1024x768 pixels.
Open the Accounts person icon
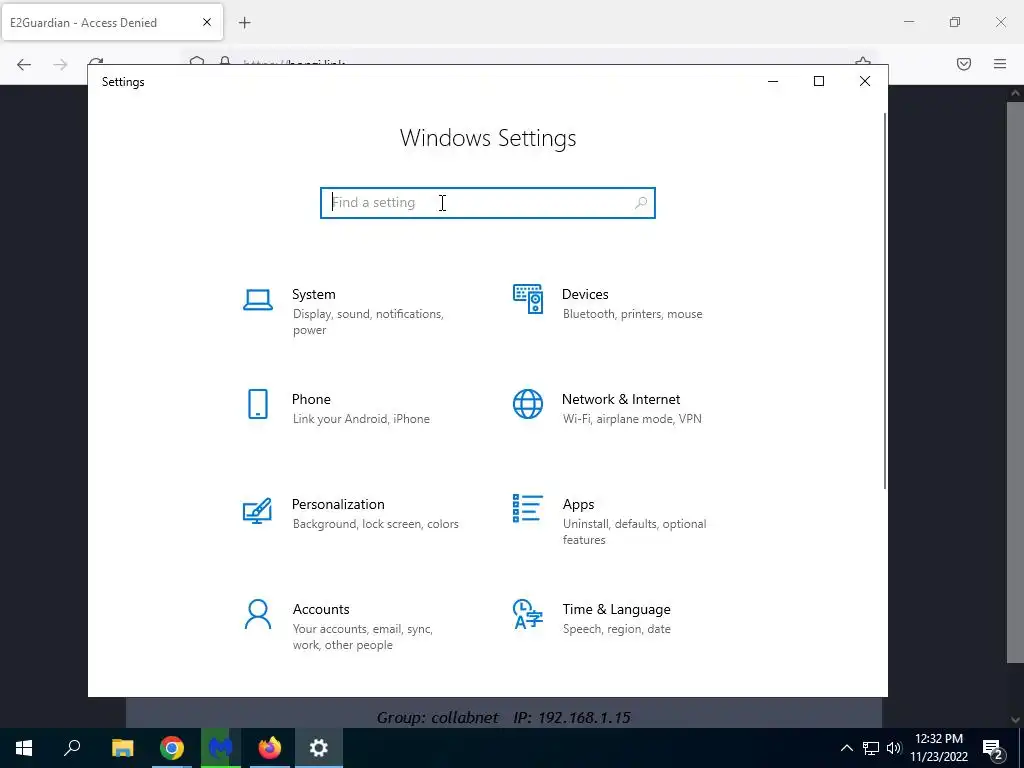tap(258, 615)
